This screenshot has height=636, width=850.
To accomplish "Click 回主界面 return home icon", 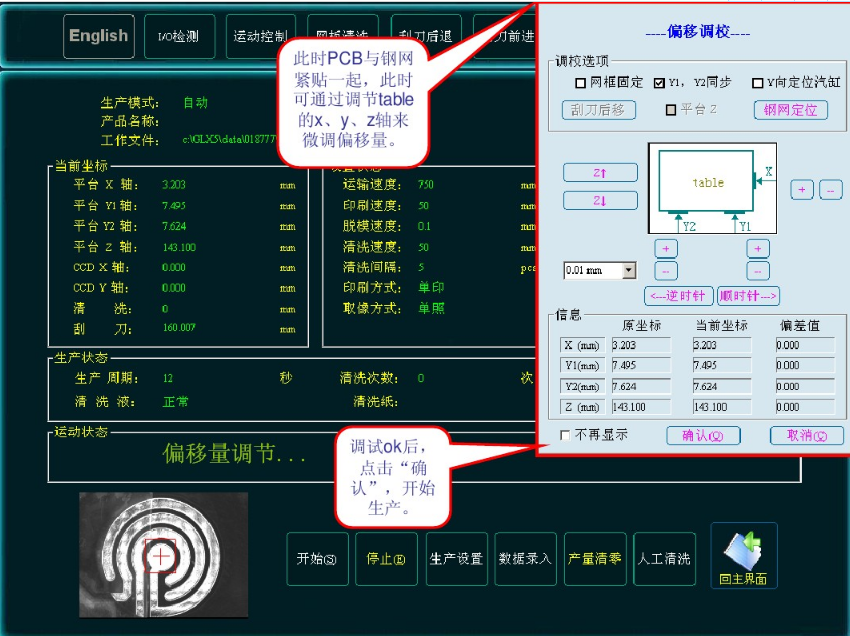I will 743,555.
